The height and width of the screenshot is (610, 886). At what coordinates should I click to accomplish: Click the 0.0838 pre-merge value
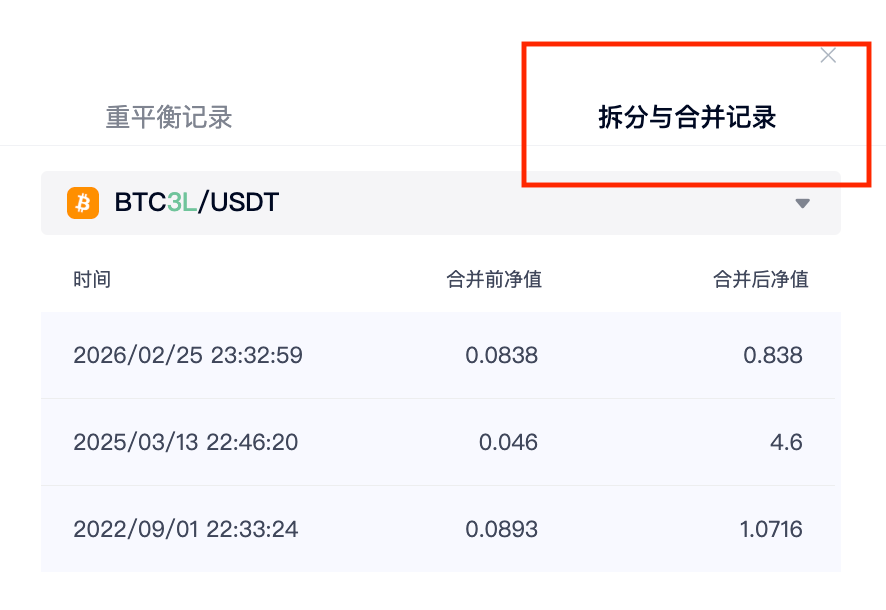(x=502, y=355)
